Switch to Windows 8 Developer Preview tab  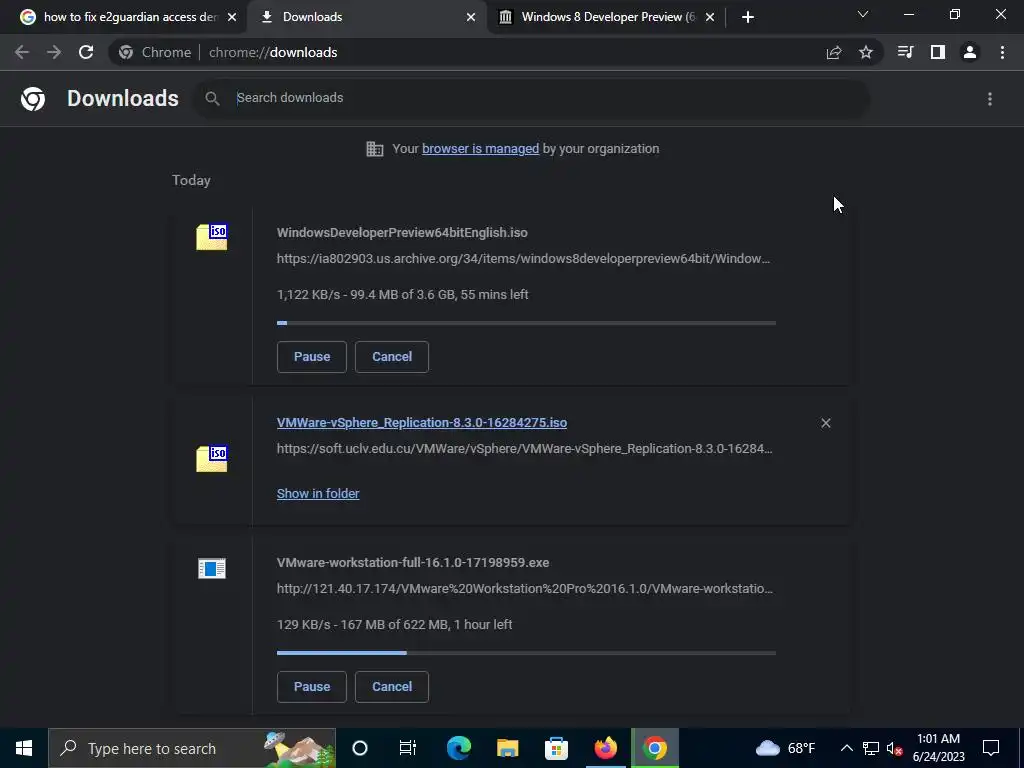(x=606, y=17)
